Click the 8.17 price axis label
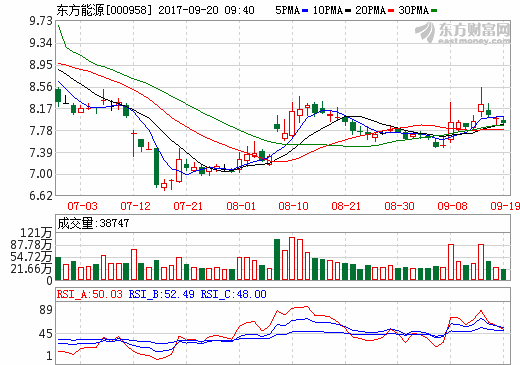520x365 pixels. (41, 109)
